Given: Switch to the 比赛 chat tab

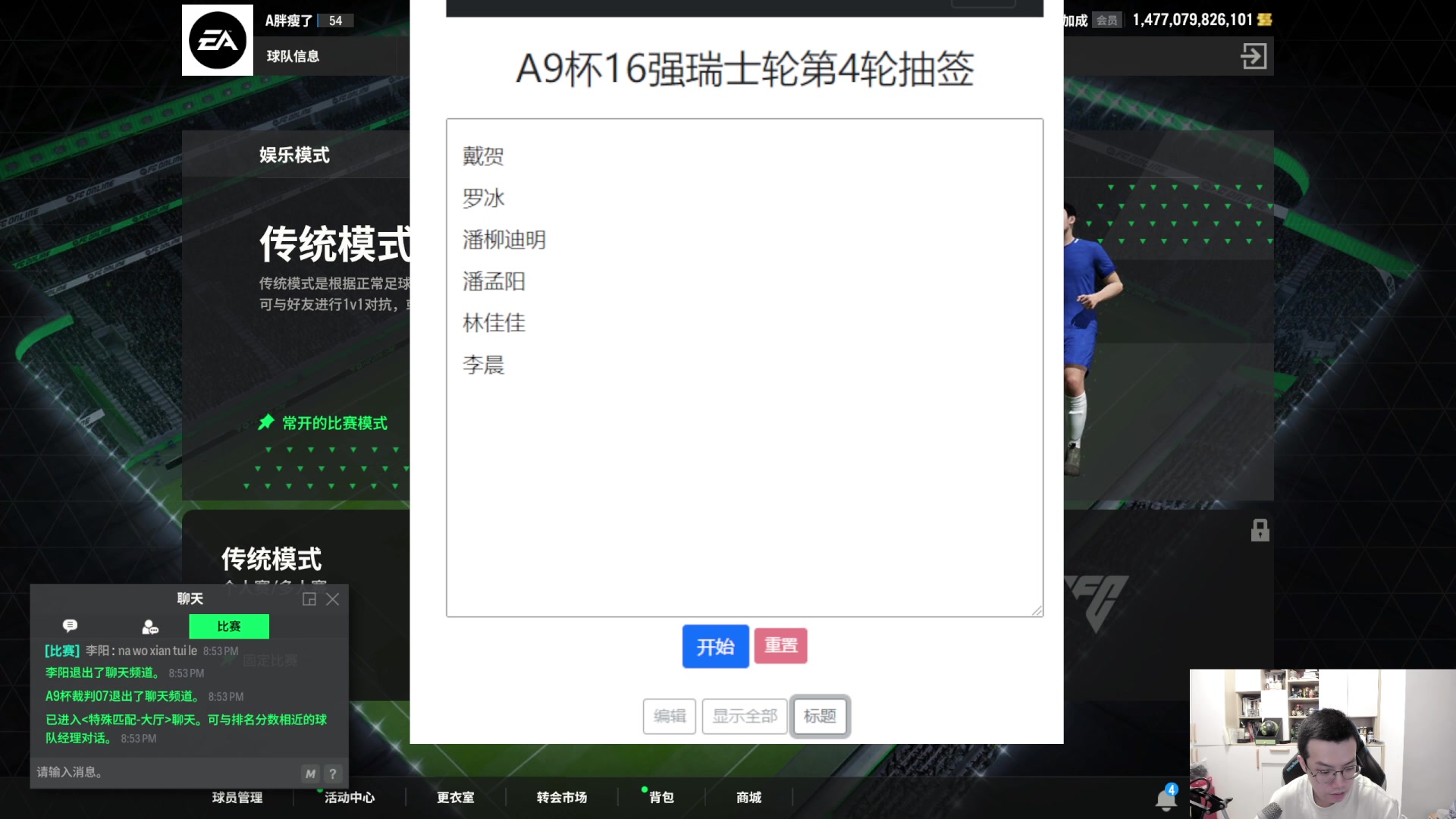Looking at the screenshot, I should point(229,626).
